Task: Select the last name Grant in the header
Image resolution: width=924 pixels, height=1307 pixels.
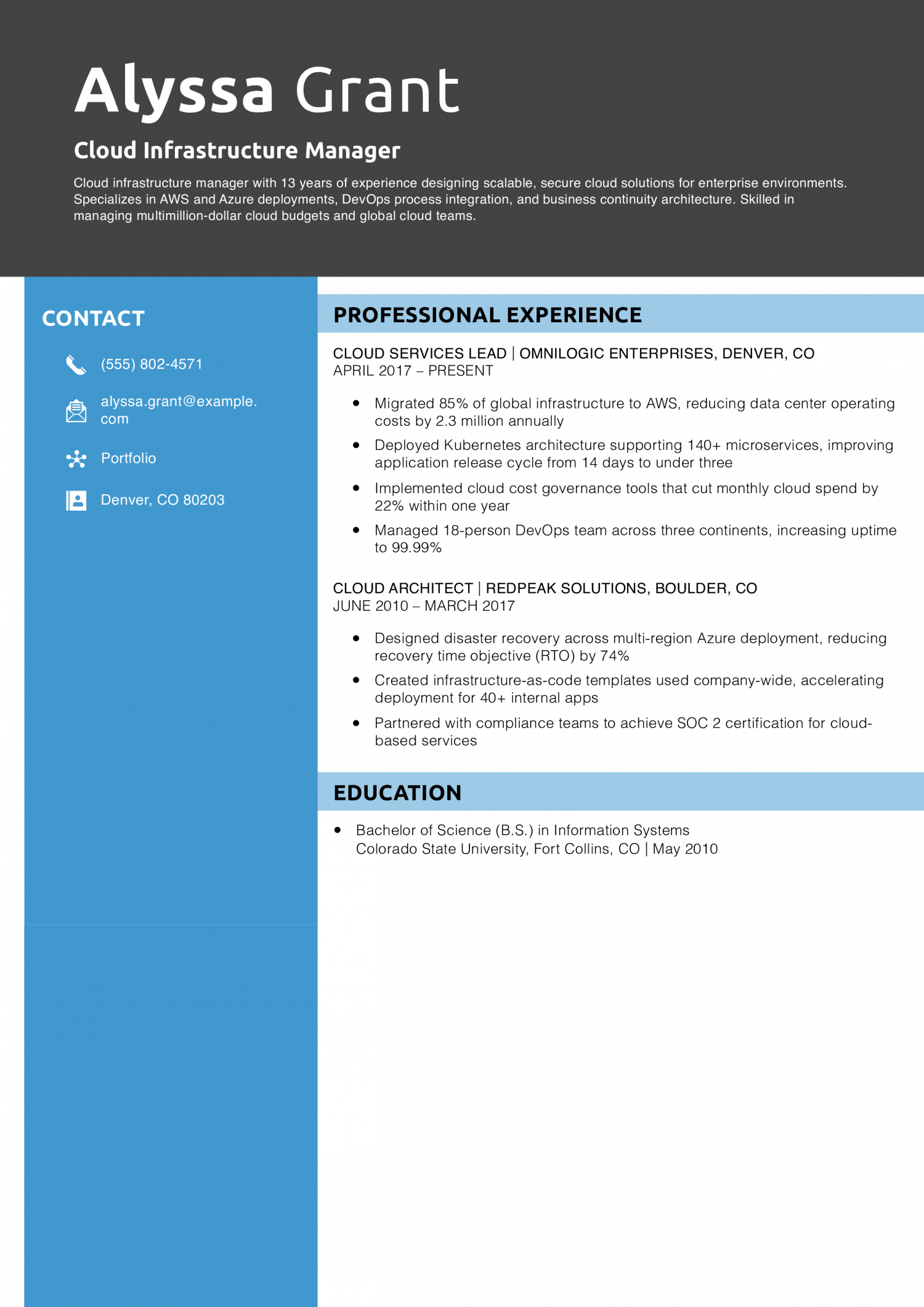Action: [x=377, y=91]
